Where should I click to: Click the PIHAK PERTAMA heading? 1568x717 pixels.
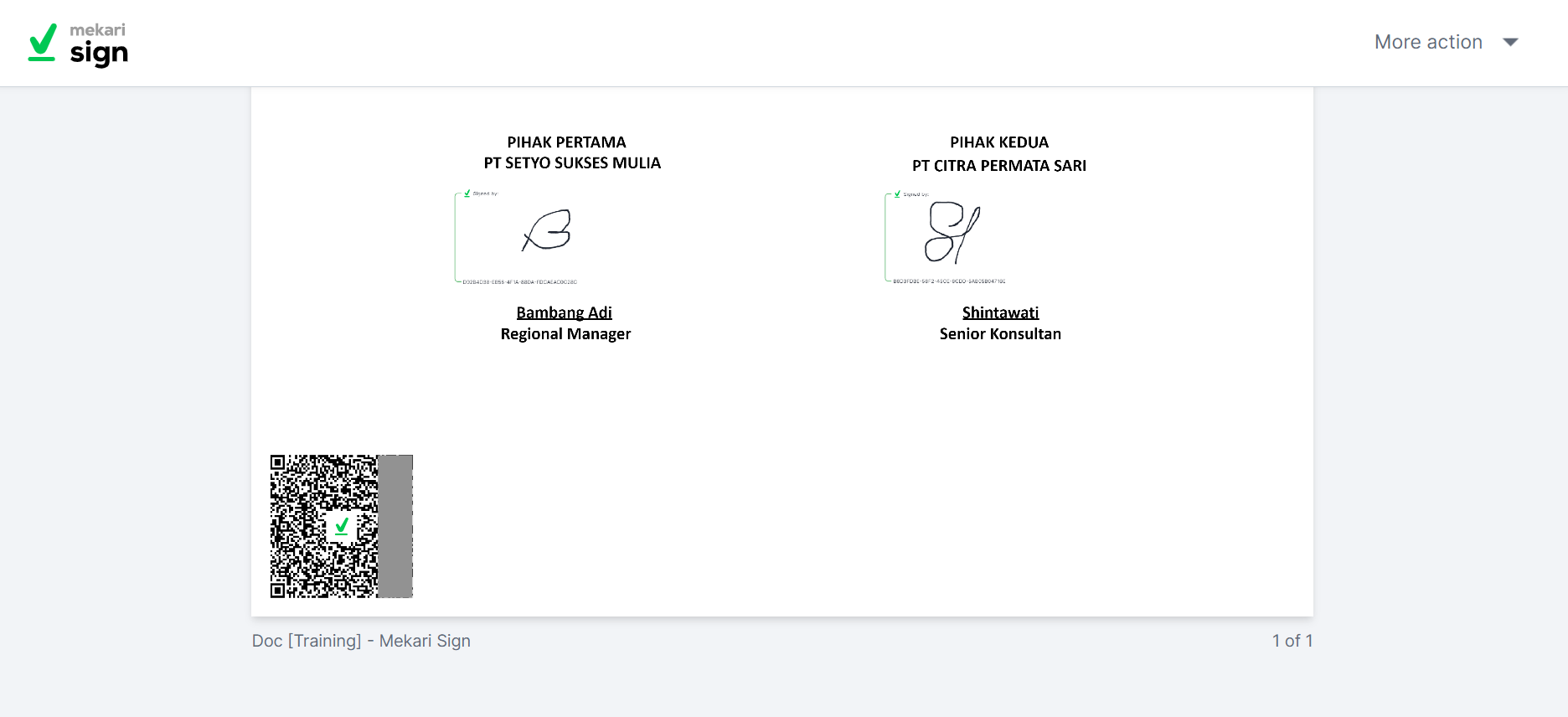566,142
